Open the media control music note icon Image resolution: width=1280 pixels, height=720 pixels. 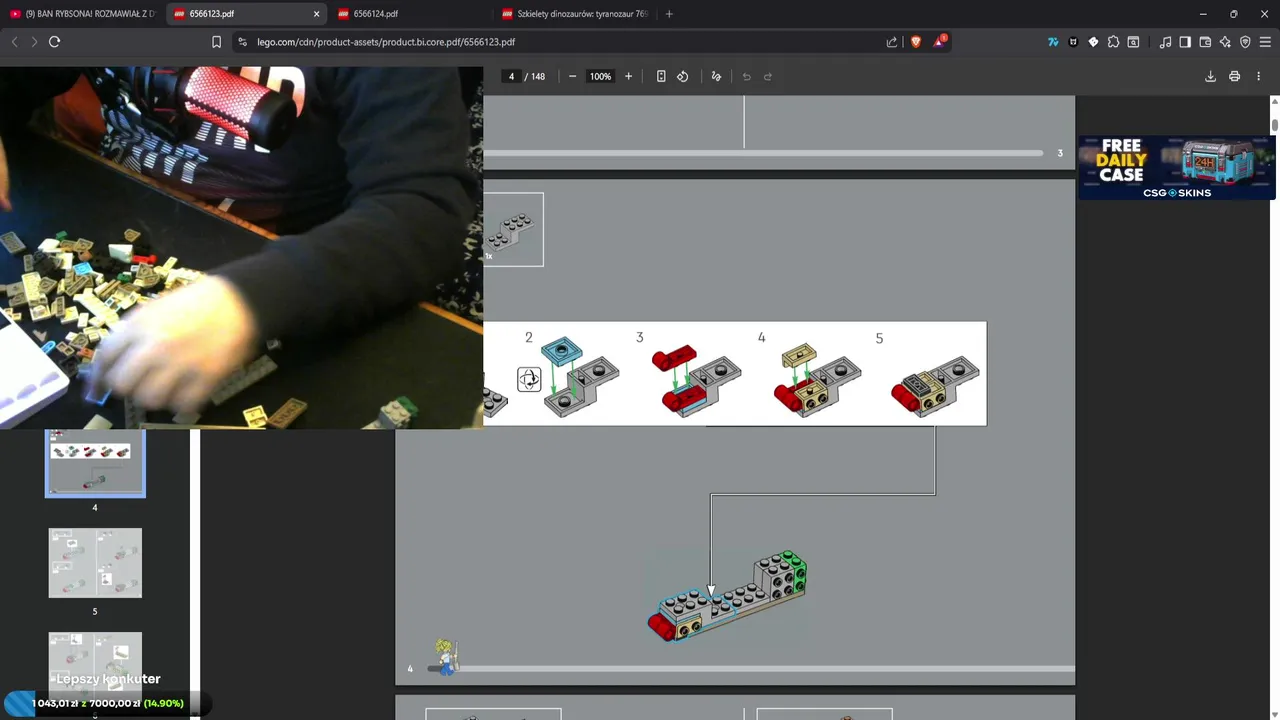1165,42
